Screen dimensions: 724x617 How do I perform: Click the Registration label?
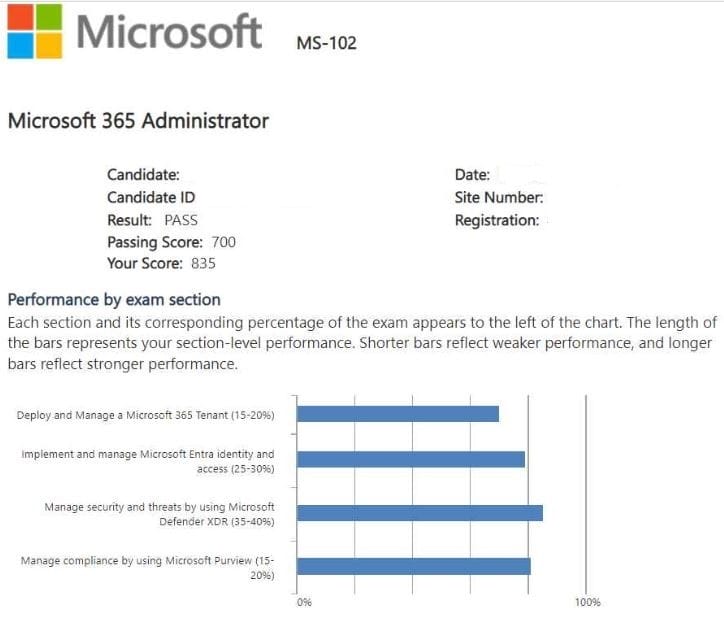[x=496, y=220]
